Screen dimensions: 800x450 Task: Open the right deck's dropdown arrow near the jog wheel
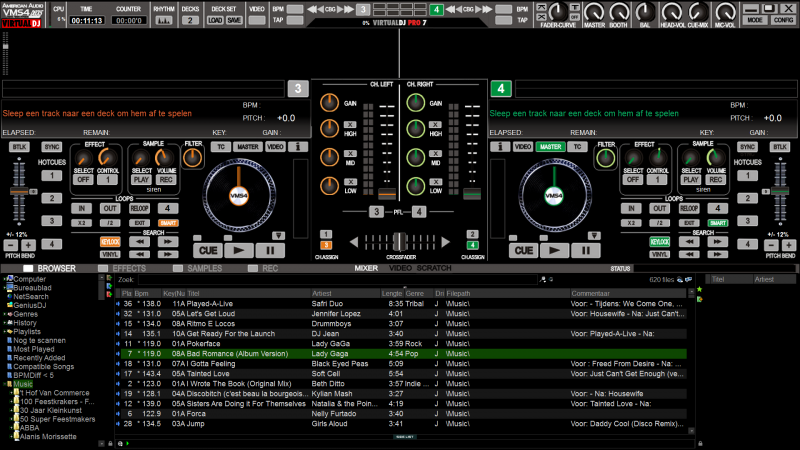[x=594, y=236]
